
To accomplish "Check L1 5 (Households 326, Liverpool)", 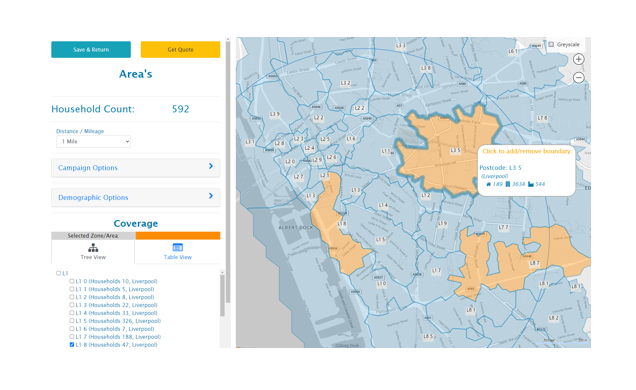I will click(72, 321).
